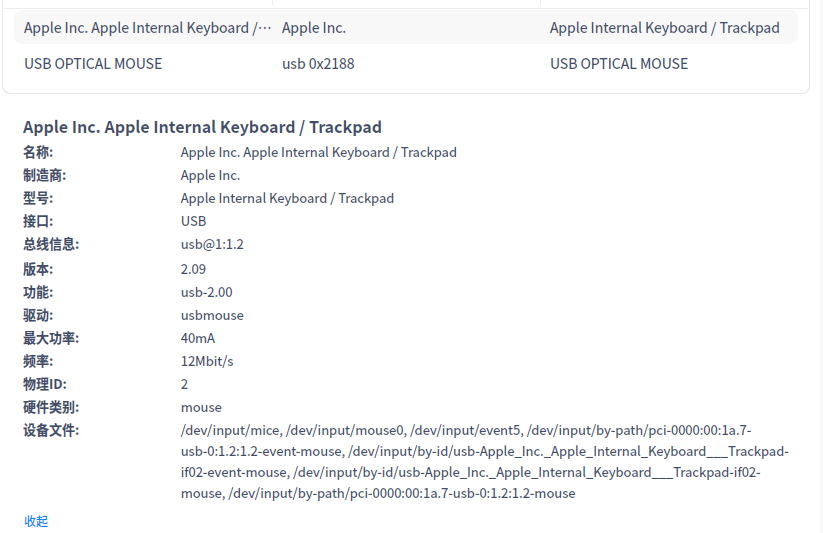Click the 设备文件 device file paths text
Screen dimensions: 823x533
[480, 462]
